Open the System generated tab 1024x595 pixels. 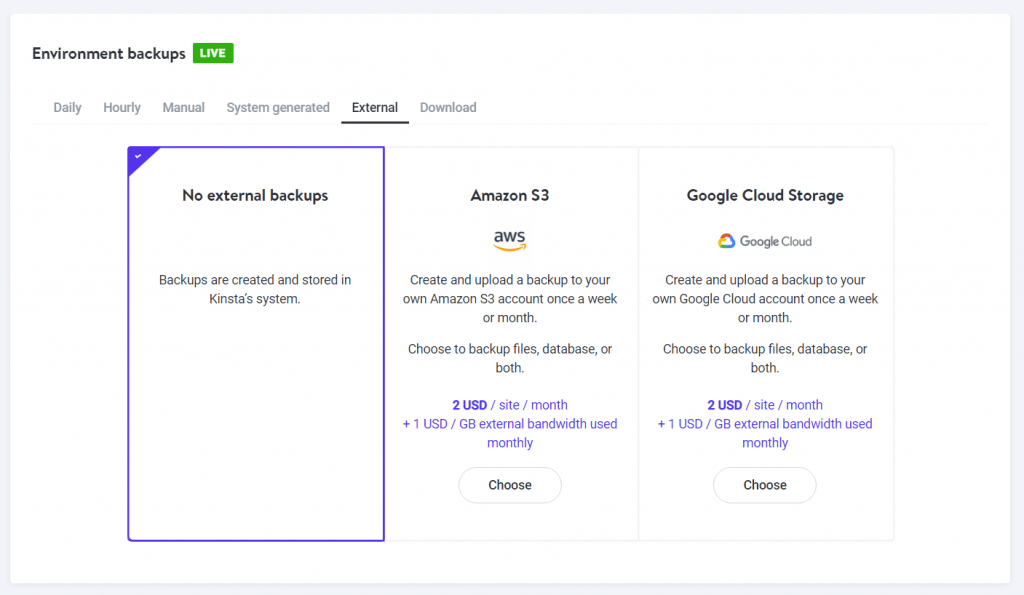[278, 108]
